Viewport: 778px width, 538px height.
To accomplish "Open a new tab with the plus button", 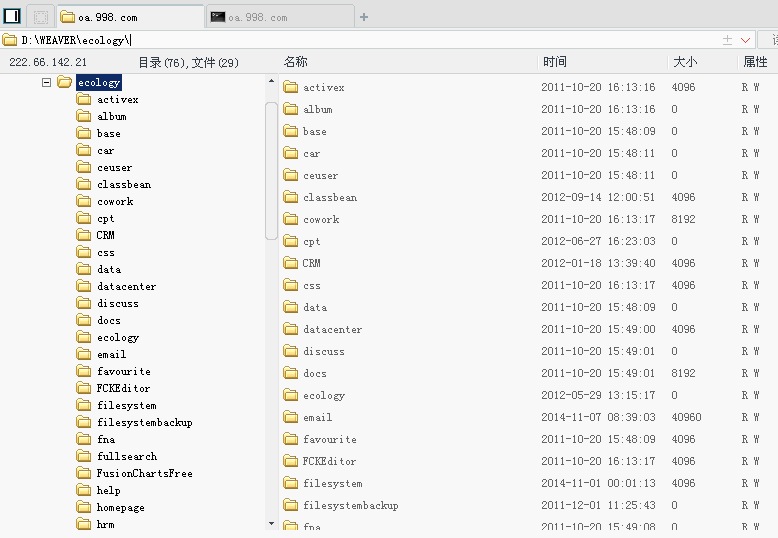I will tap(364, 17).
